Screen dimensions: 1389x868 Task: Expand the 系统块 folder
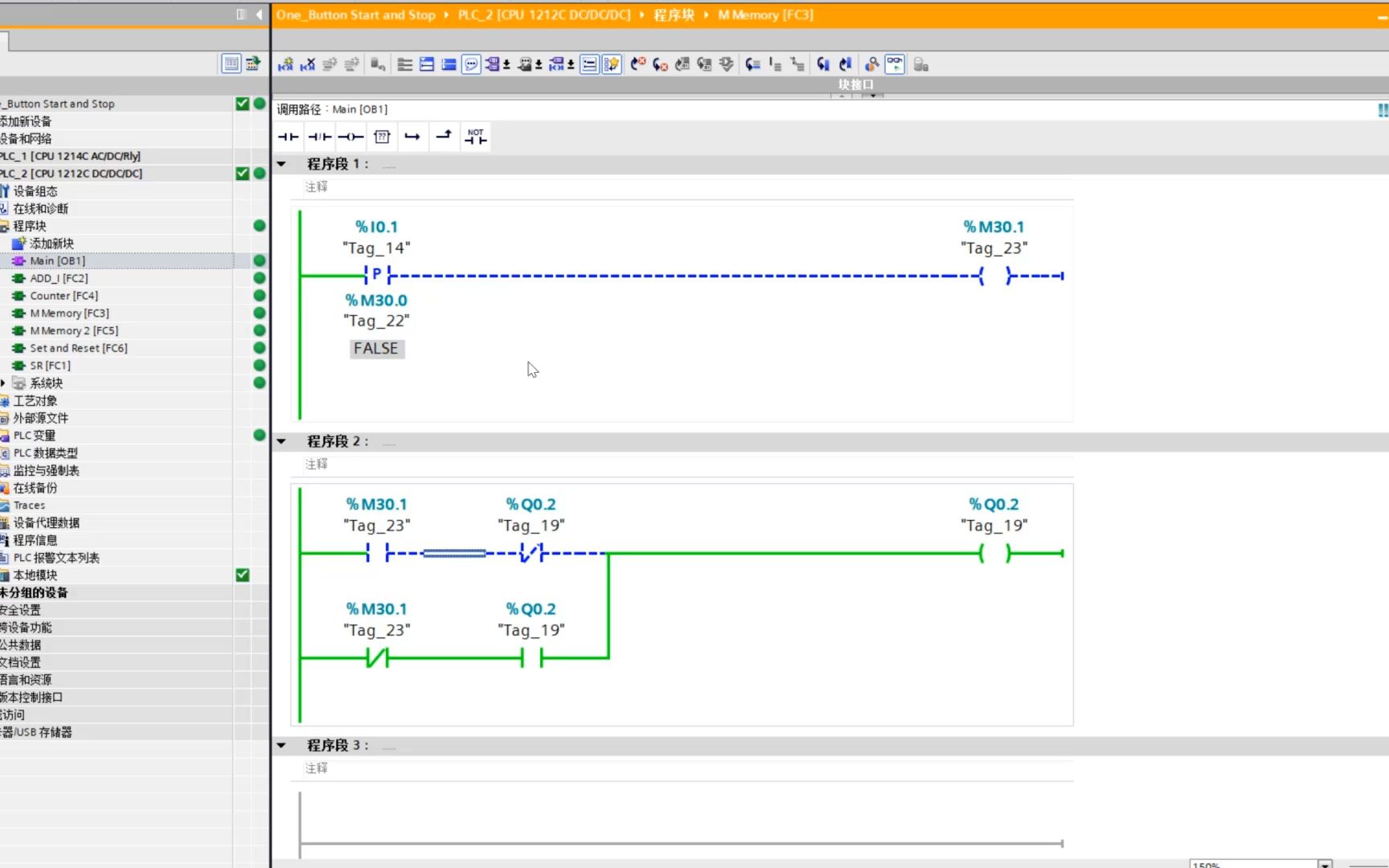pos(3,383)
